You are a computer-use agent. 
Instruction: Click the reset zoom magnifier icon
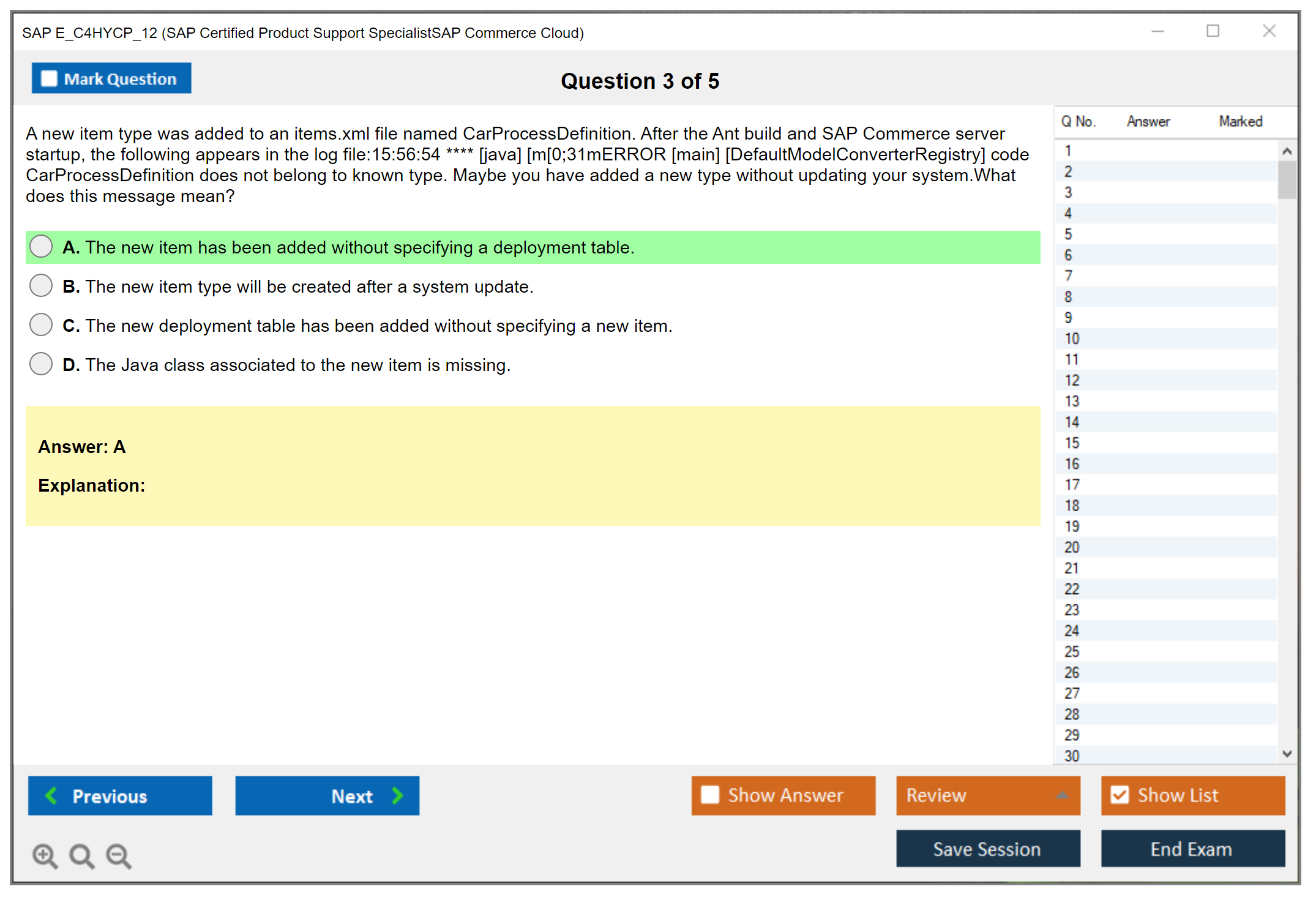(81, 855)
